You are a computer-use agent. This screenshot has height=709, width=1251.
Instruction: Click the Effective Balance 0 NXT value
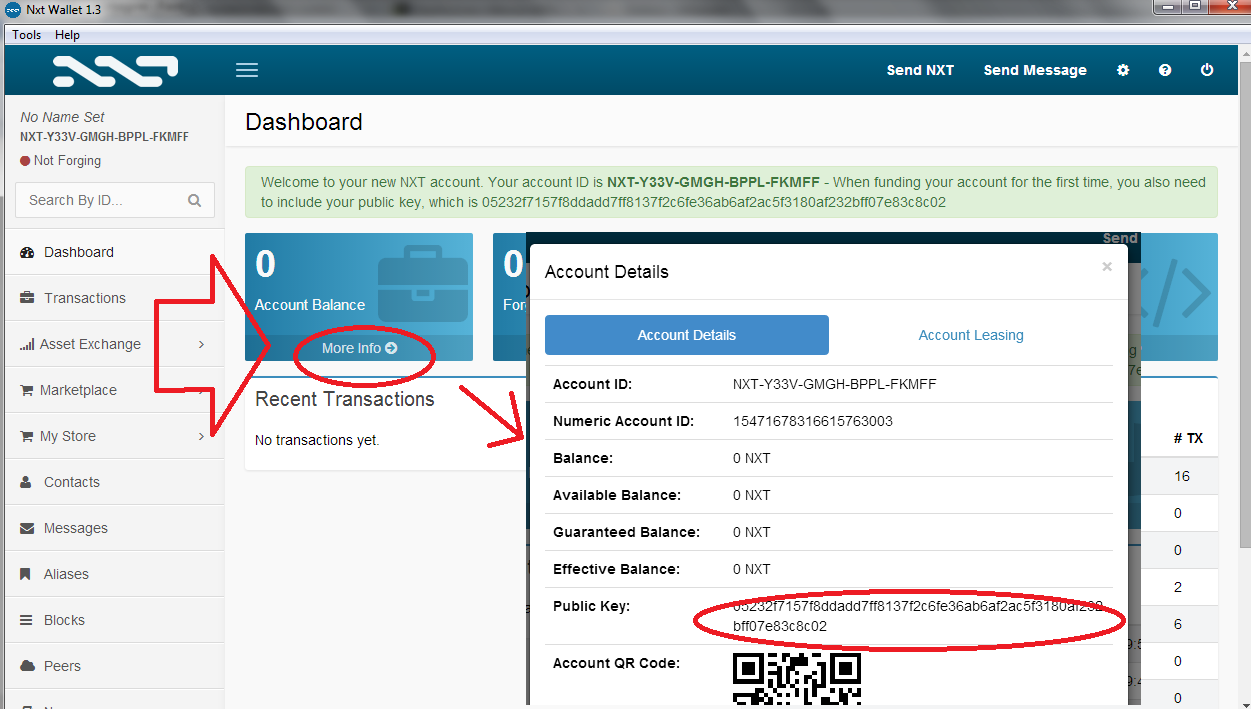pos(752,569)
